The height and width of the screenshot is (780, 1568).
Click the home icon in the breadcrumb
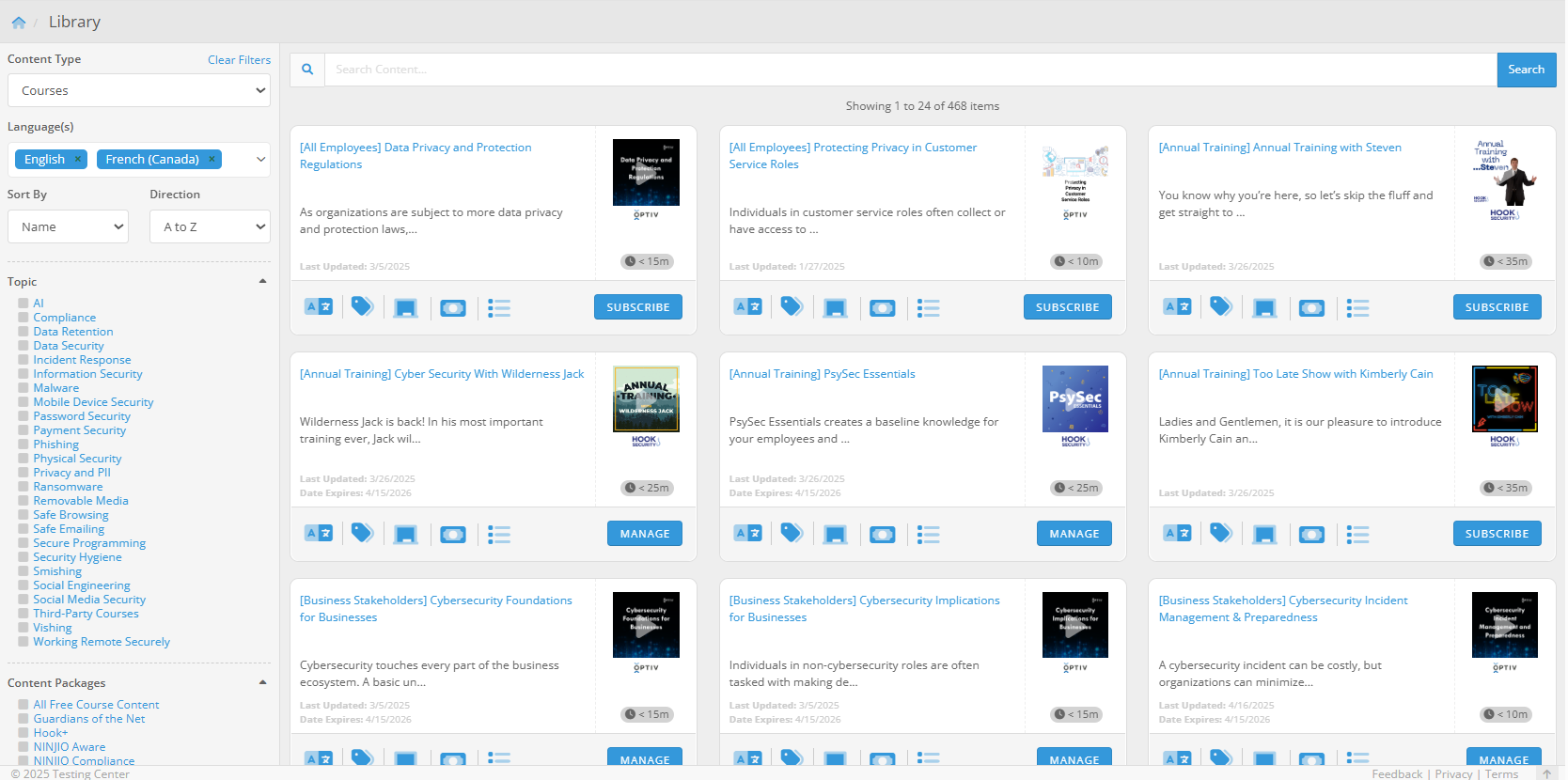pos(18,23)
